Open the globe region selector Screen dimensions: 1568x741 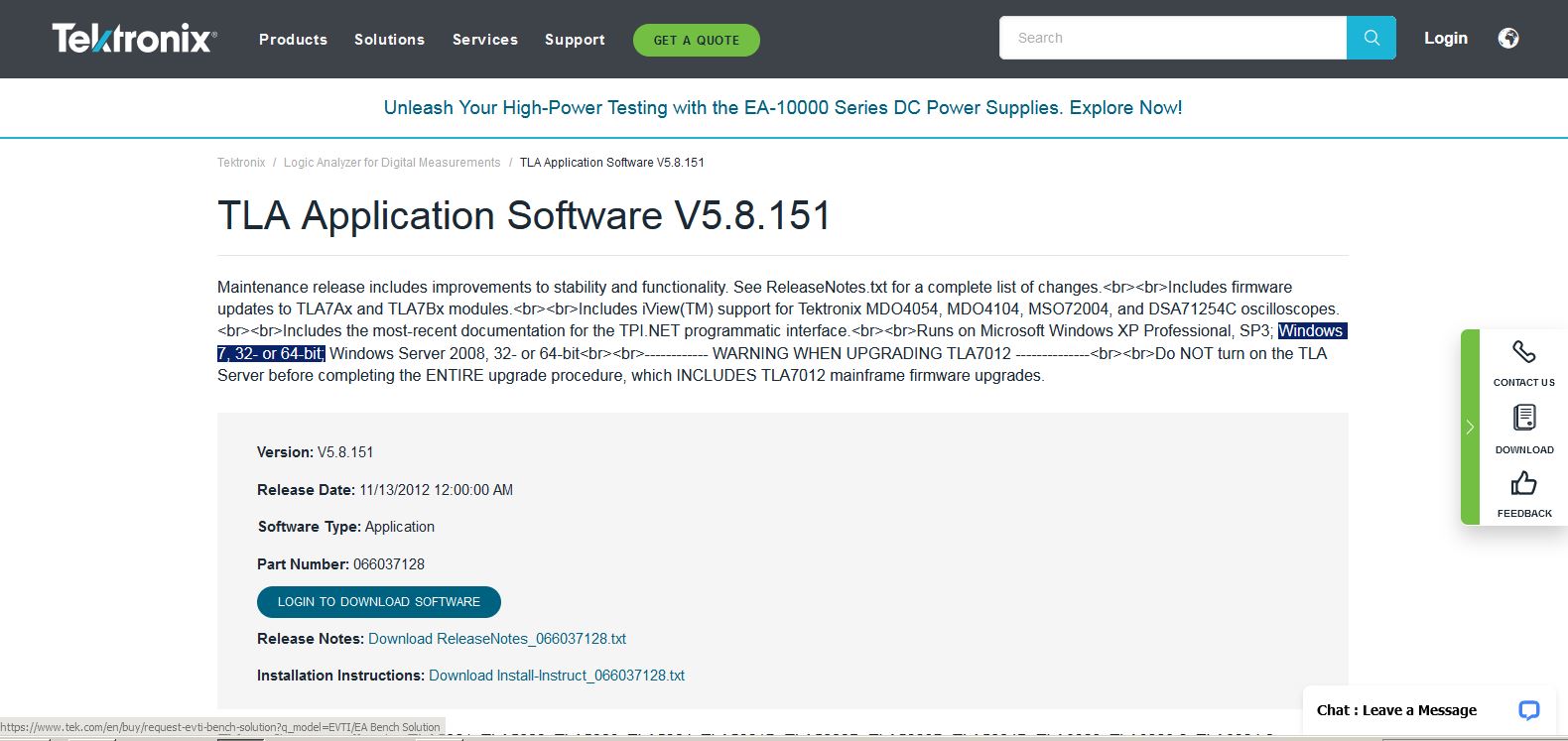pos(1507,39)
